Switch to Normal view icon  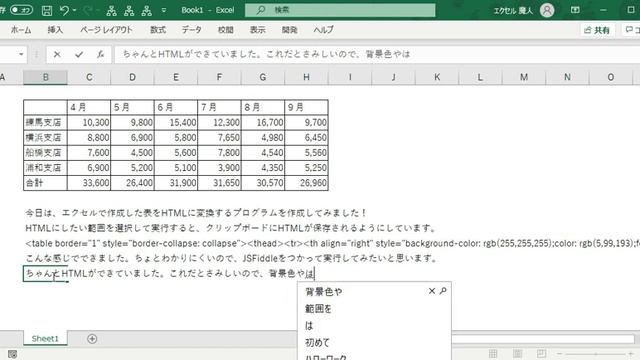[493, 353]
